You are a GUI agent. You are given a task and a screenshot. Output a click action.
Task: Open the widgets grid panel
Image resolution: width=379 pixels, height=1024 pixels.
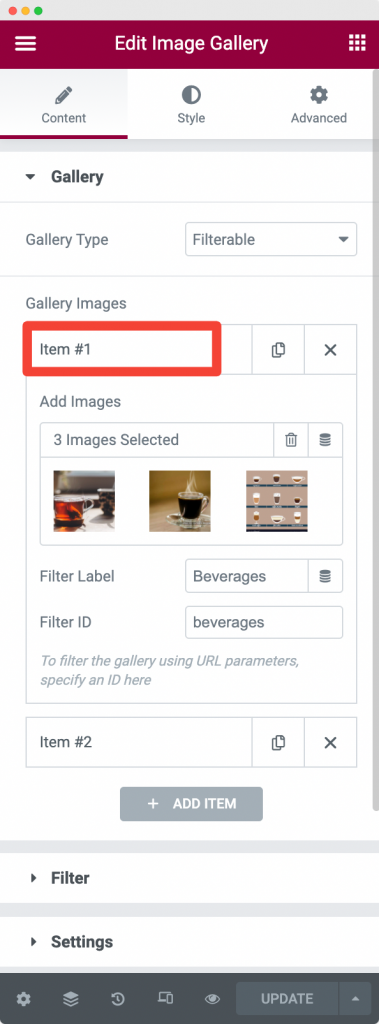click(x=357, y=43)
